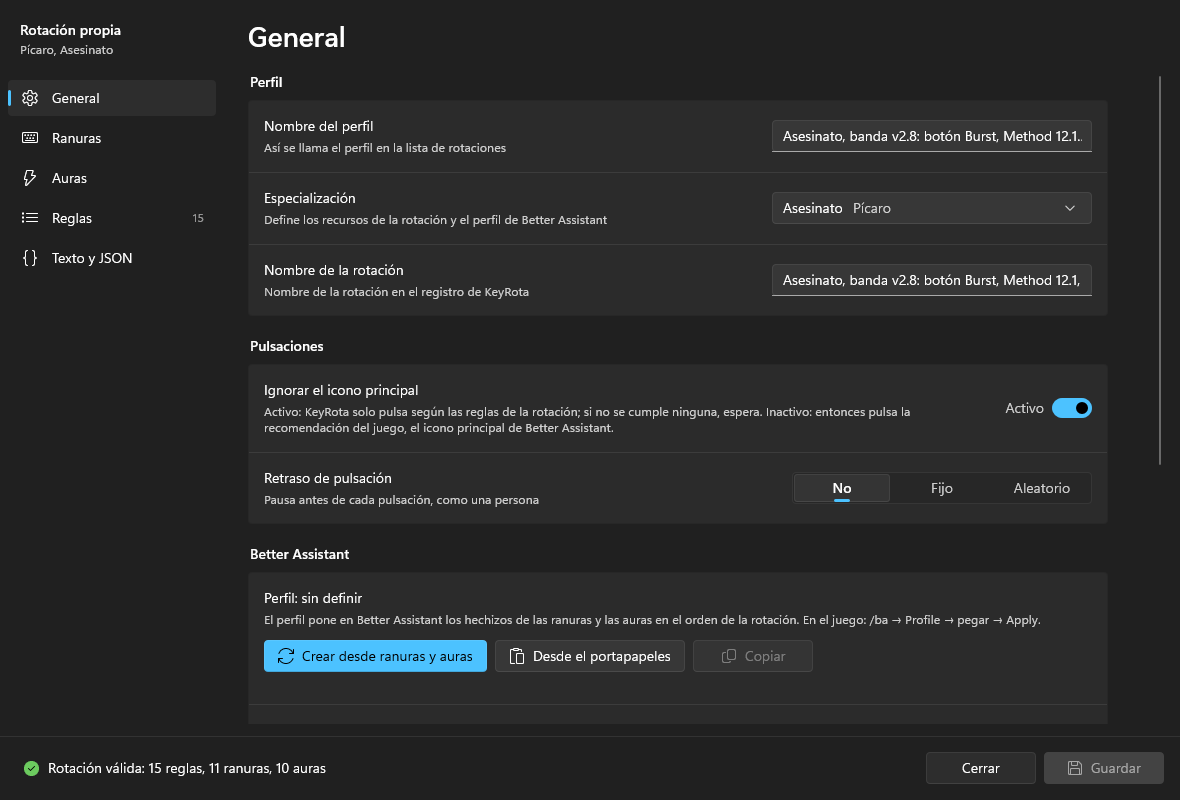
Task: Click the curly braces Texto y JSON icon
Action: click(30, 257)
